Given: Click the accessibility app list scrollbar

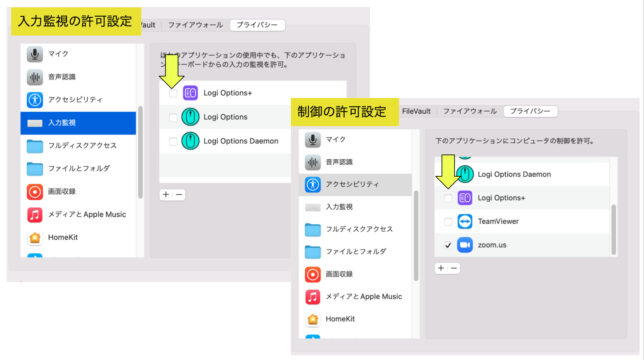Looking at the screenshot, I should [x=614, y=230].
